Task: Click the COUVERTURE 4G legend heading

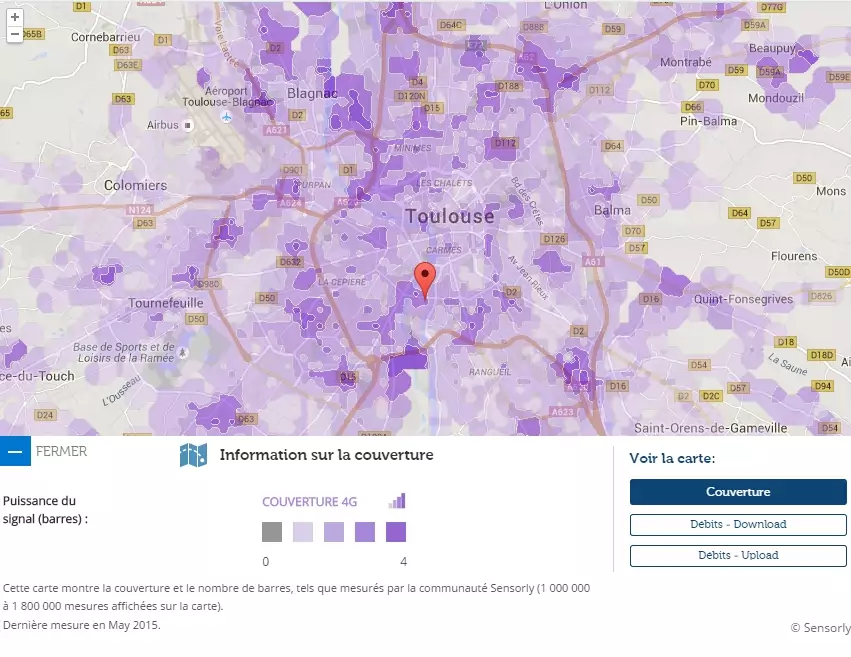Action: pyautogui.click(x=309, y=502)
